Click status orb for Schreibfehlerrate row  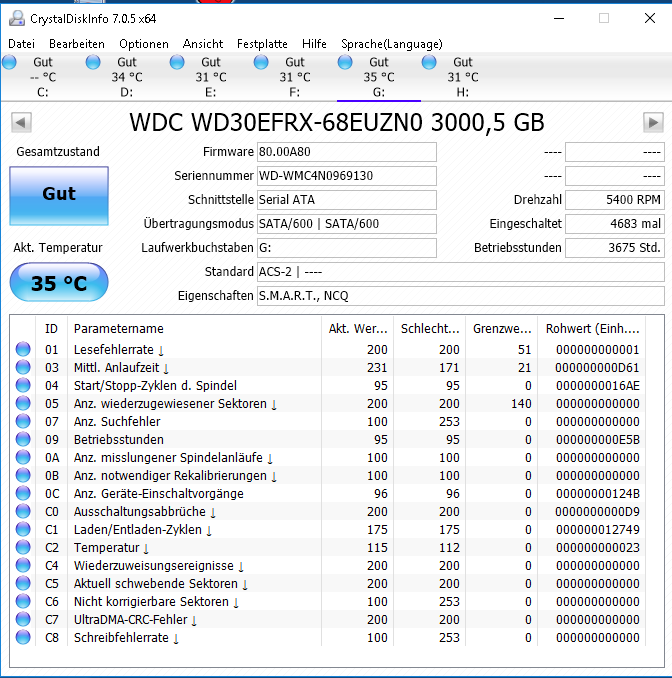[x=23, y=638]
